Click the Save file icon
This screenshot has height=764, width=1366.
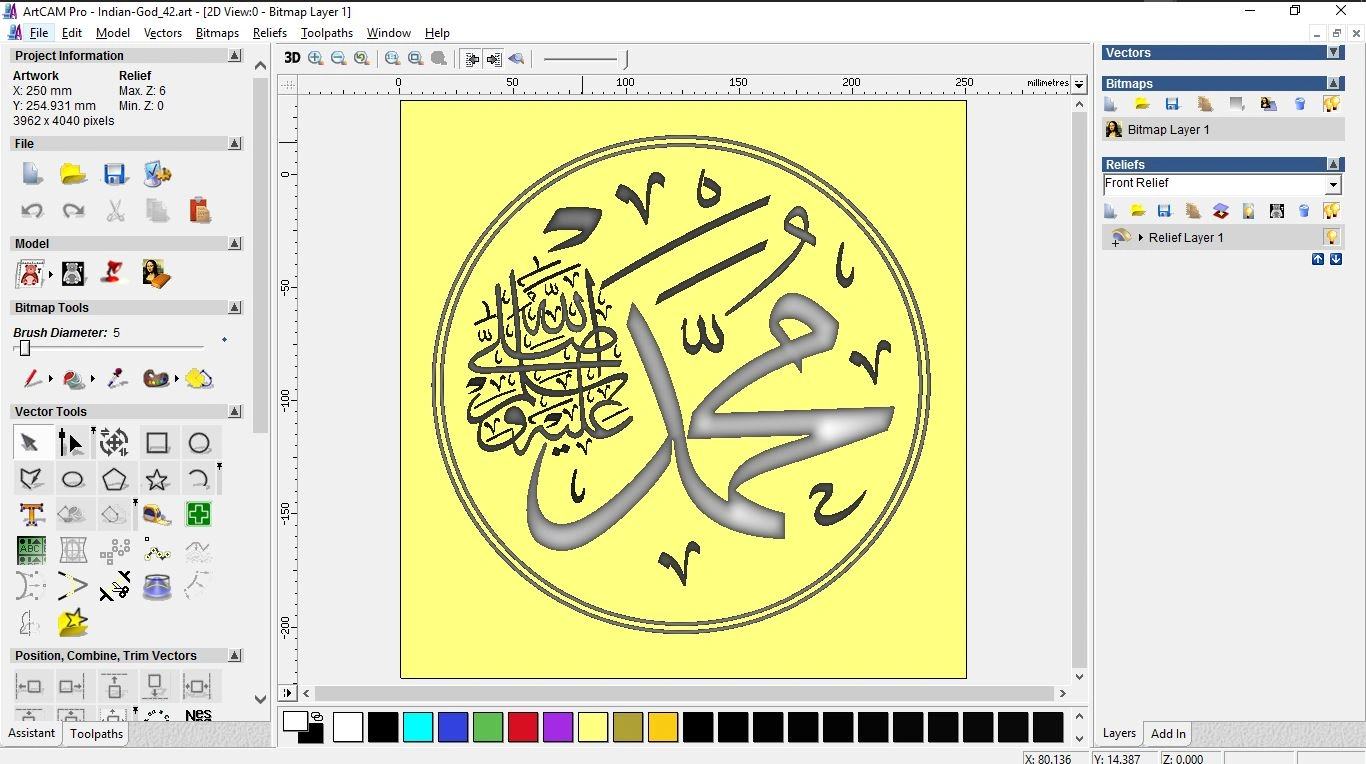(115, 174)
